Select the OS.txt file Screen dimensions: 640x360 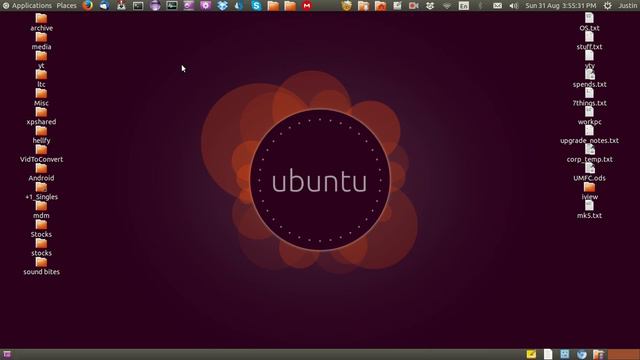pyautogui.click(x=589, y=22)
